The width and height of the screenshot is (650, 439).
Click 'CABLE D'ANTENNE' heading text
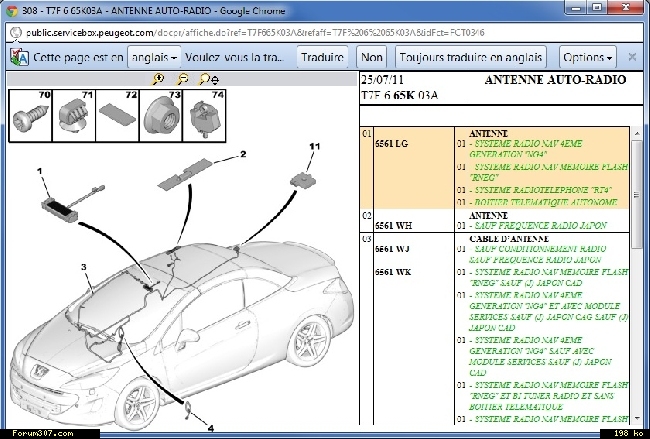coord(509,239)
